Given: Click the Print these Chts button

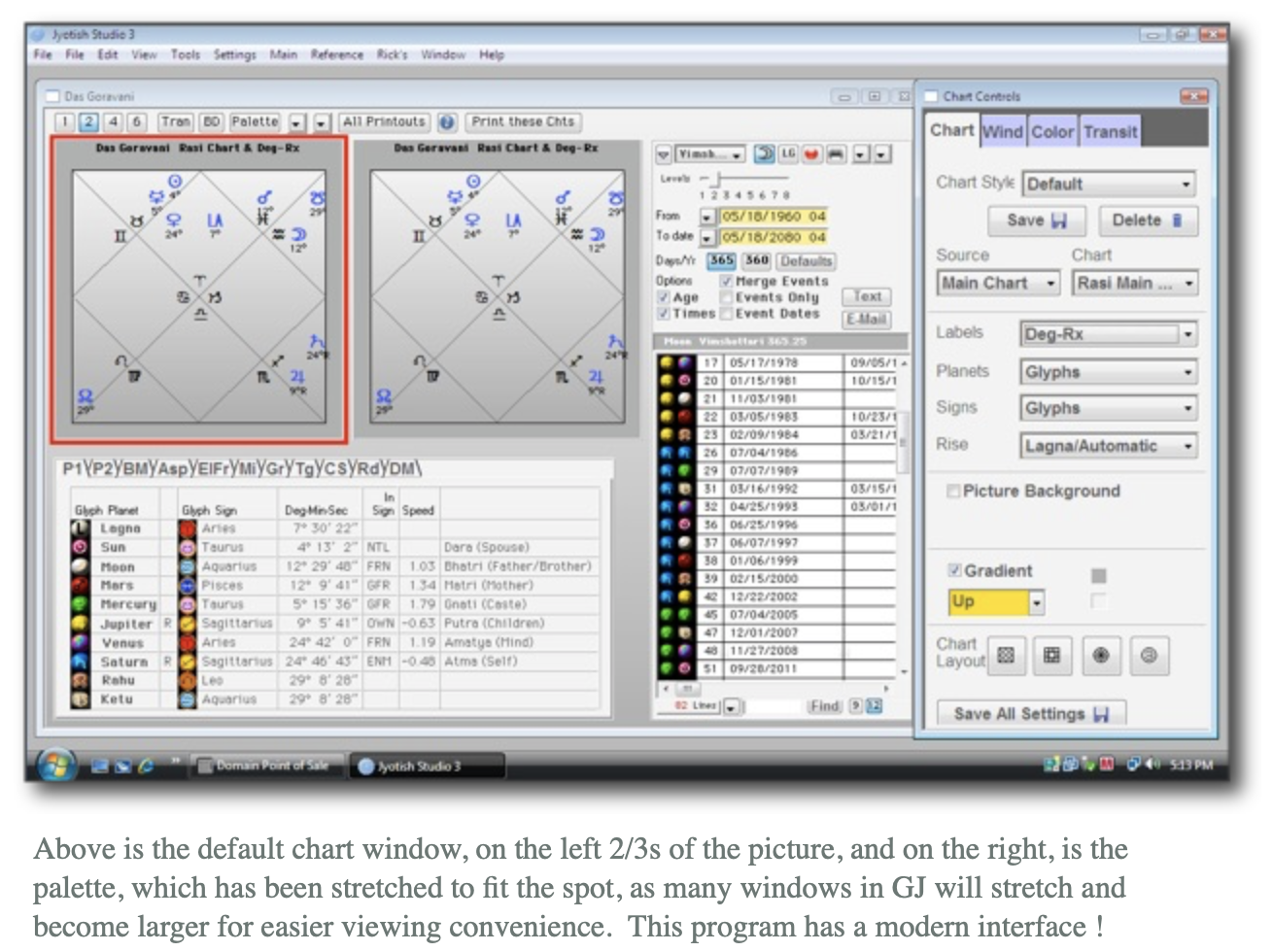Looking at the screenshot, I should tap(523, 122).
